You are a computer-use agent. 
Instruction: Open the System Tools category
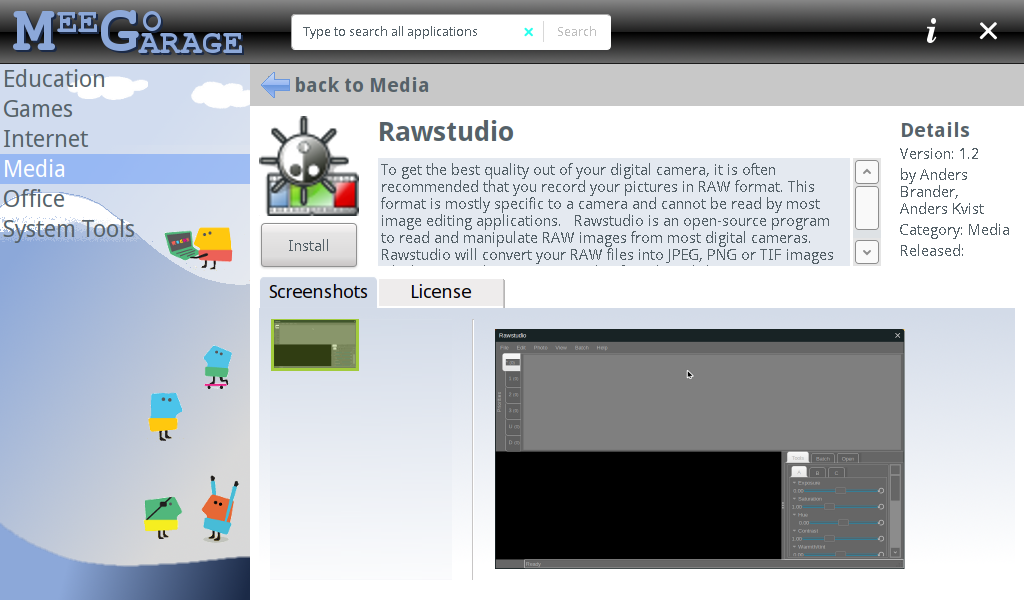(69, 229)
